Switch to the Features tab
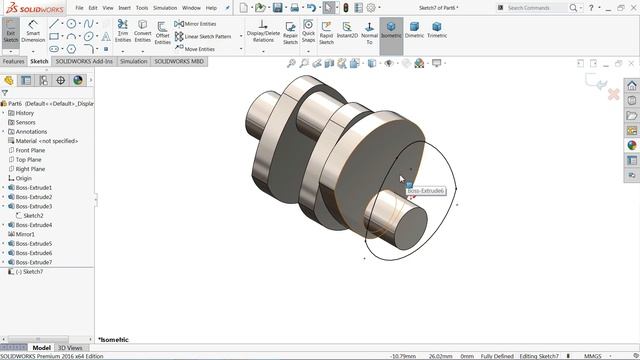This screenshot has width=640, height=360. coord(13,61)
